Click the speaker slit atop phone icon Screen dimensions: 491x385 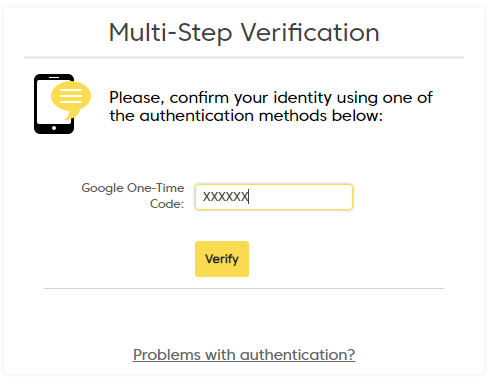pyautogui.click(x=54, y=77)
